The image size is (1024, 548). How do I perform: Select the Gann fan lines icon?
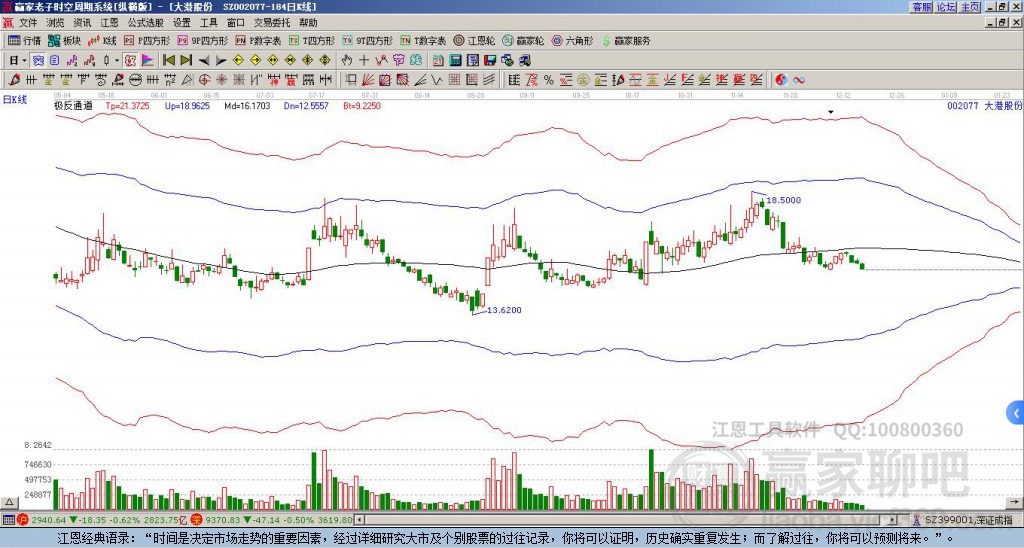[367, 80]
